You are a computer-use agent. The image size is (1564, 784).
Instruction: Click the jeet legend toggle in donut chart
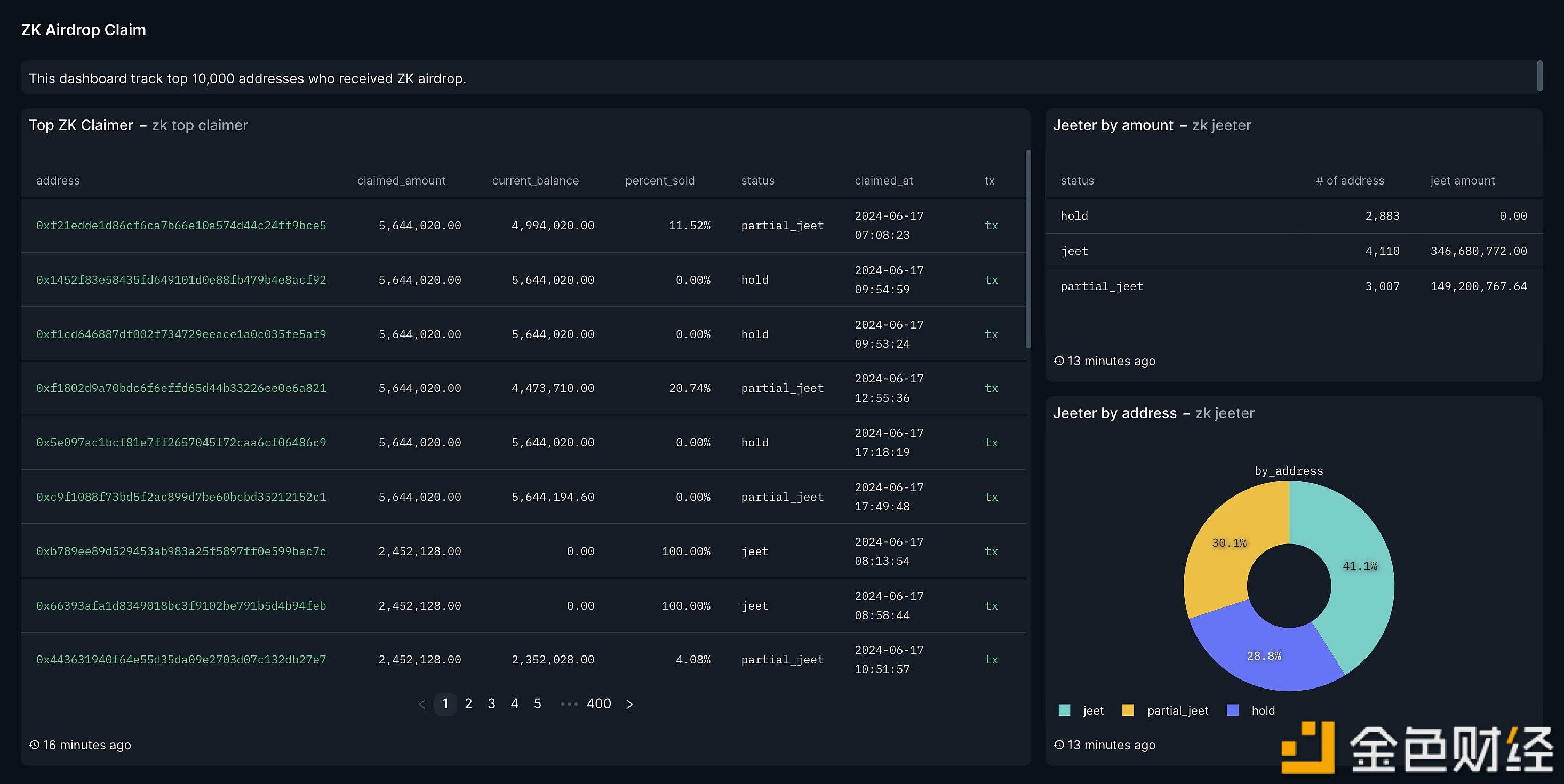click(1085, 710)
